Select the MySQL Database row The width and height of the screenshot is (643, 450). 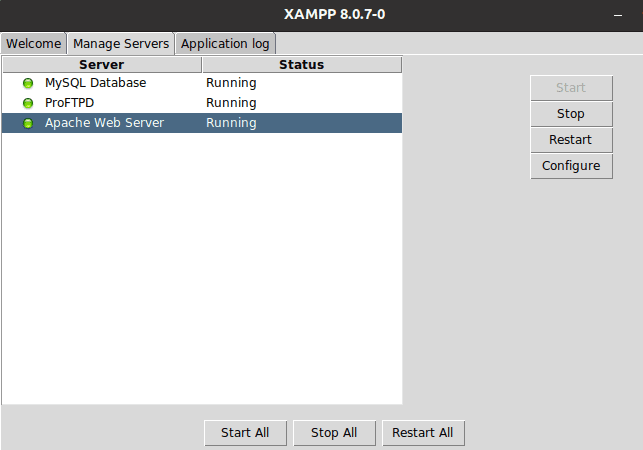click(x=202, y=83)
